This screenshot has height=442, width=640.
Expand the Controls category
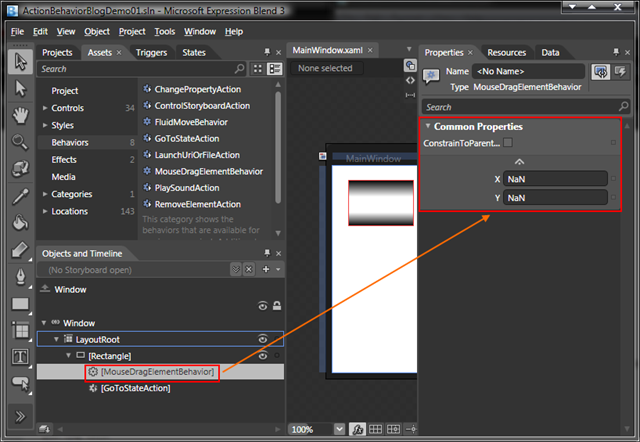pyautogui.click(x=45, y=108)
